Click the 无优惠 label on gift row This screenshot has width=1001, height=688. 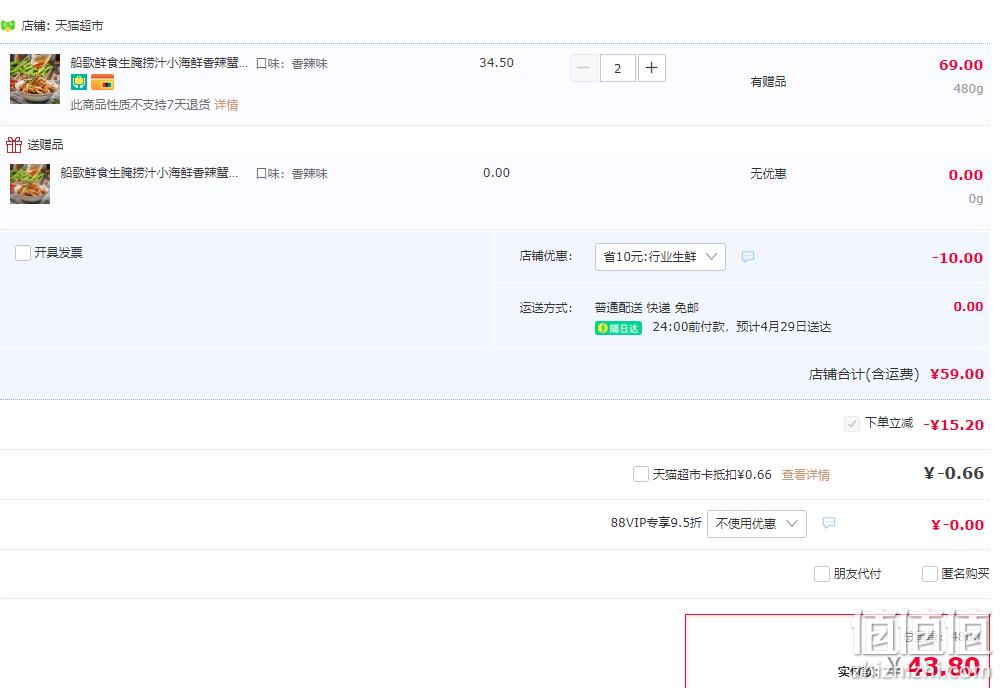[x=768, y=174]
